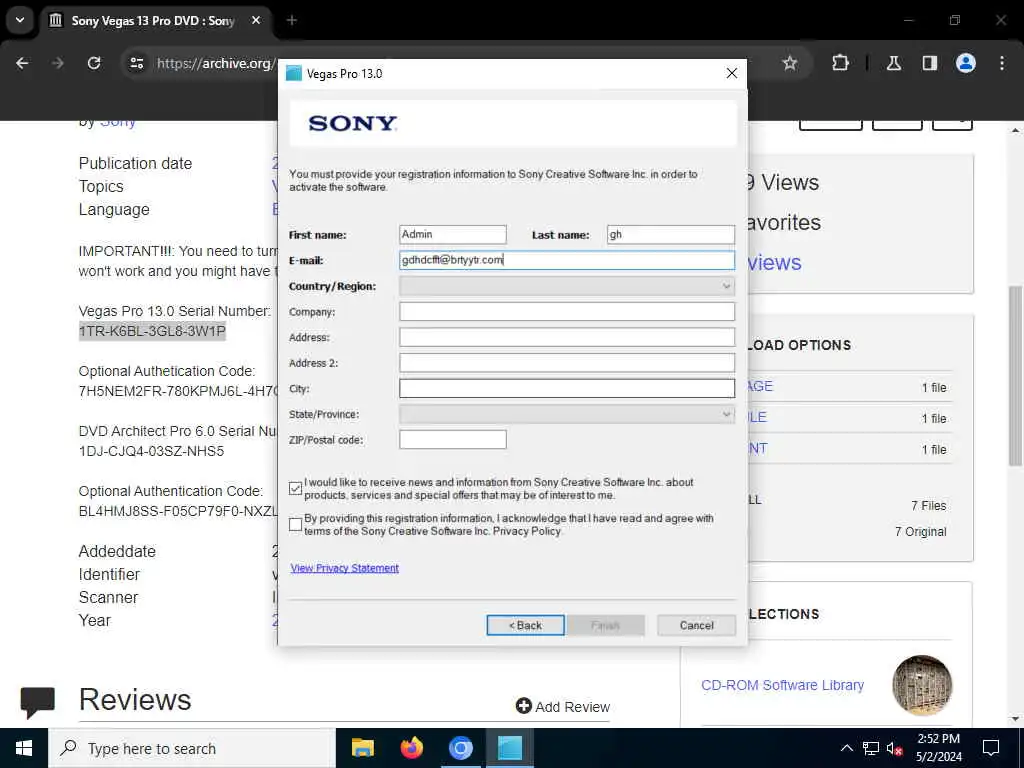
Task: Open the notification center icon
Action: [x=991, y=748]
